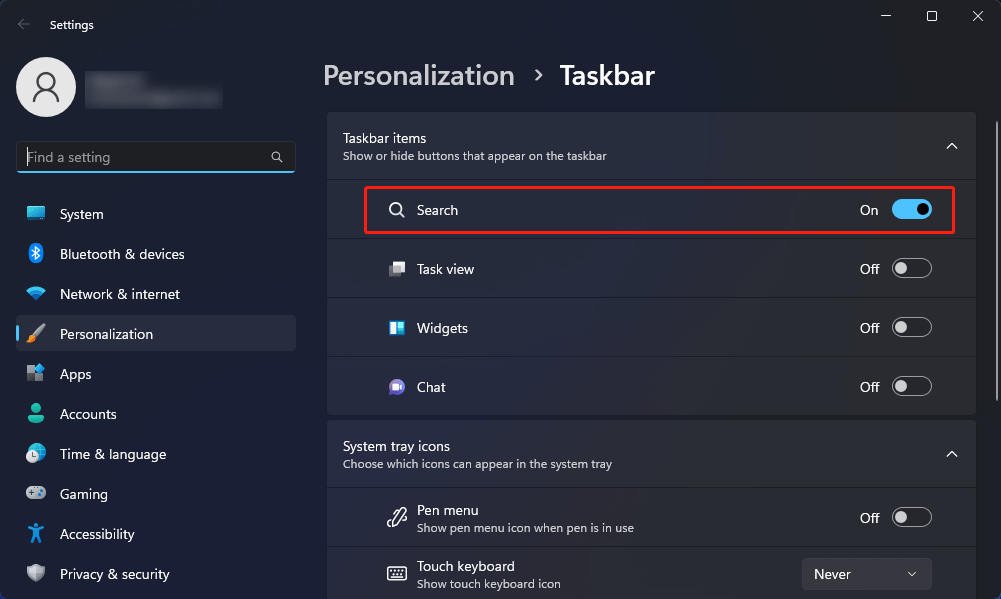Image resolution: width=1001 pixels, height=599 pixels.
Task: Turn off the Search toggle
Action: click(910, 209)
